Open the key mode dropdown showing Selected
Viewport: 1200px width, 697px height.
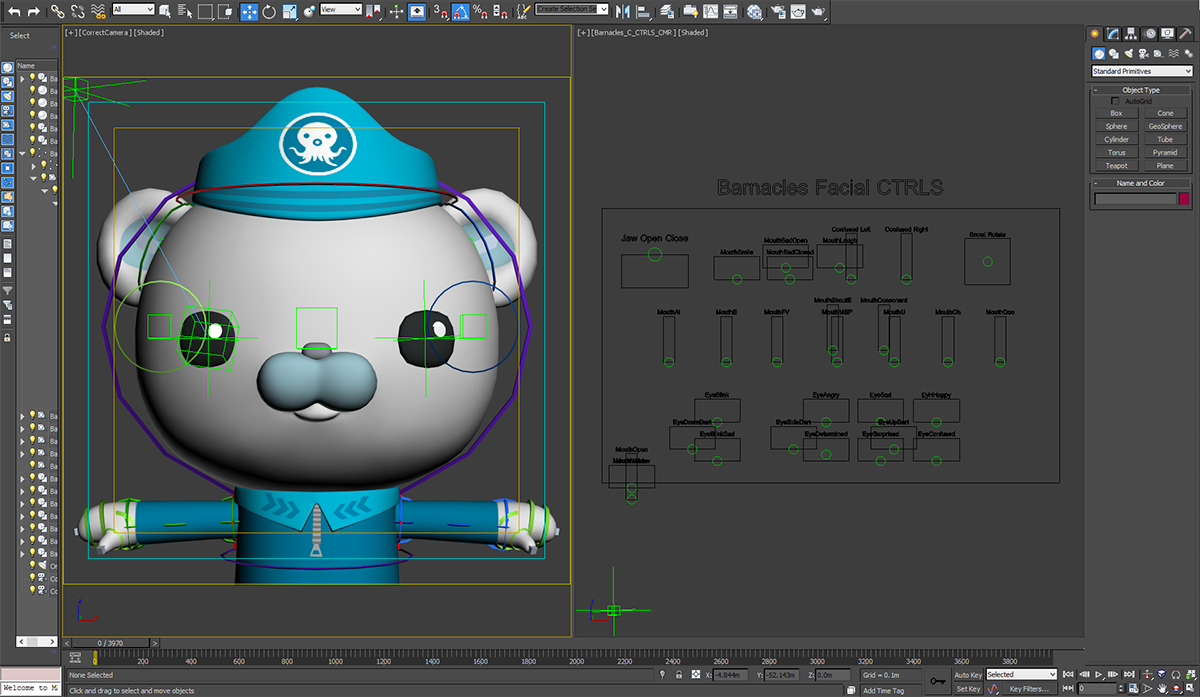click(1021, 675)
